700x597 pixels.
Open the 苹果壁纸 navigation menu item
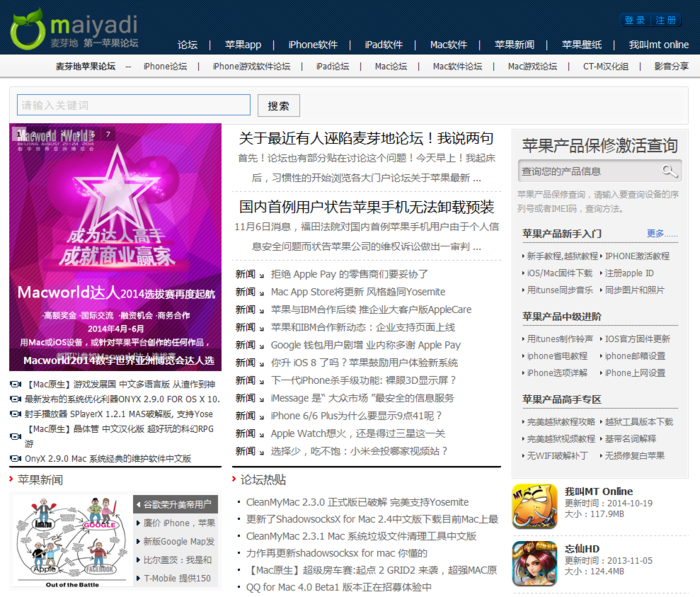click(x=581, y=45)
